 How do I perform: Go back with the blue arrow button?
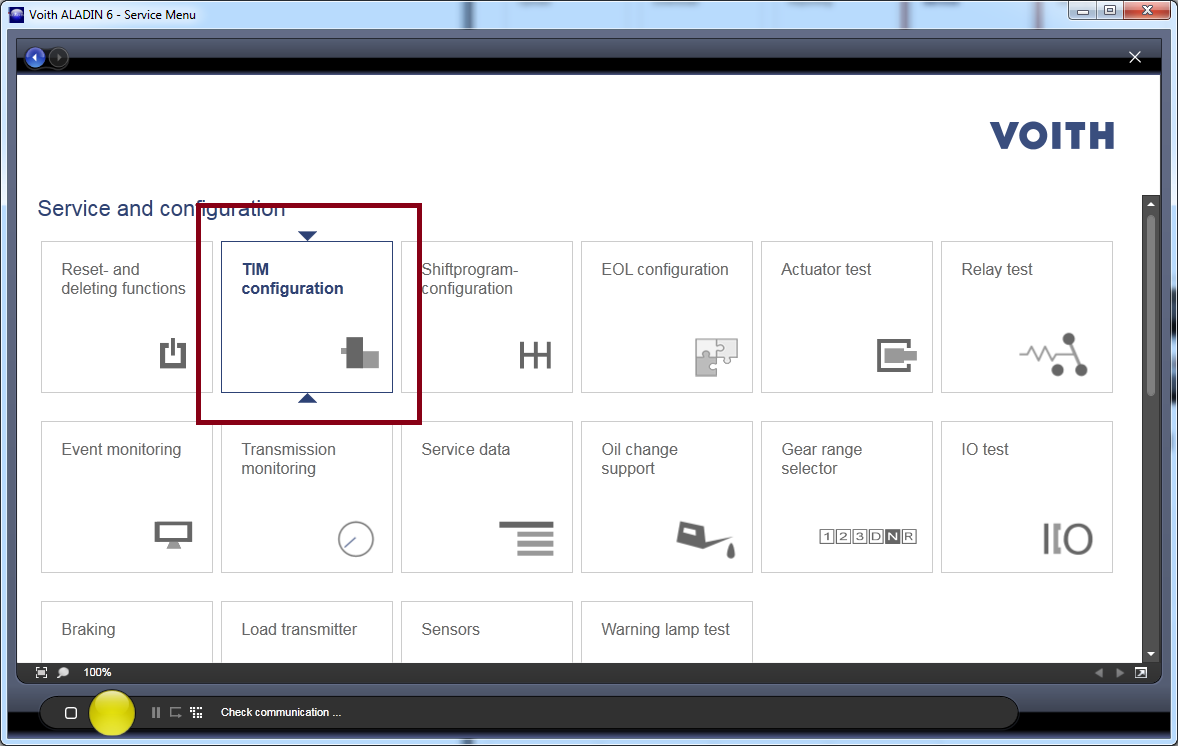(35, 57)
